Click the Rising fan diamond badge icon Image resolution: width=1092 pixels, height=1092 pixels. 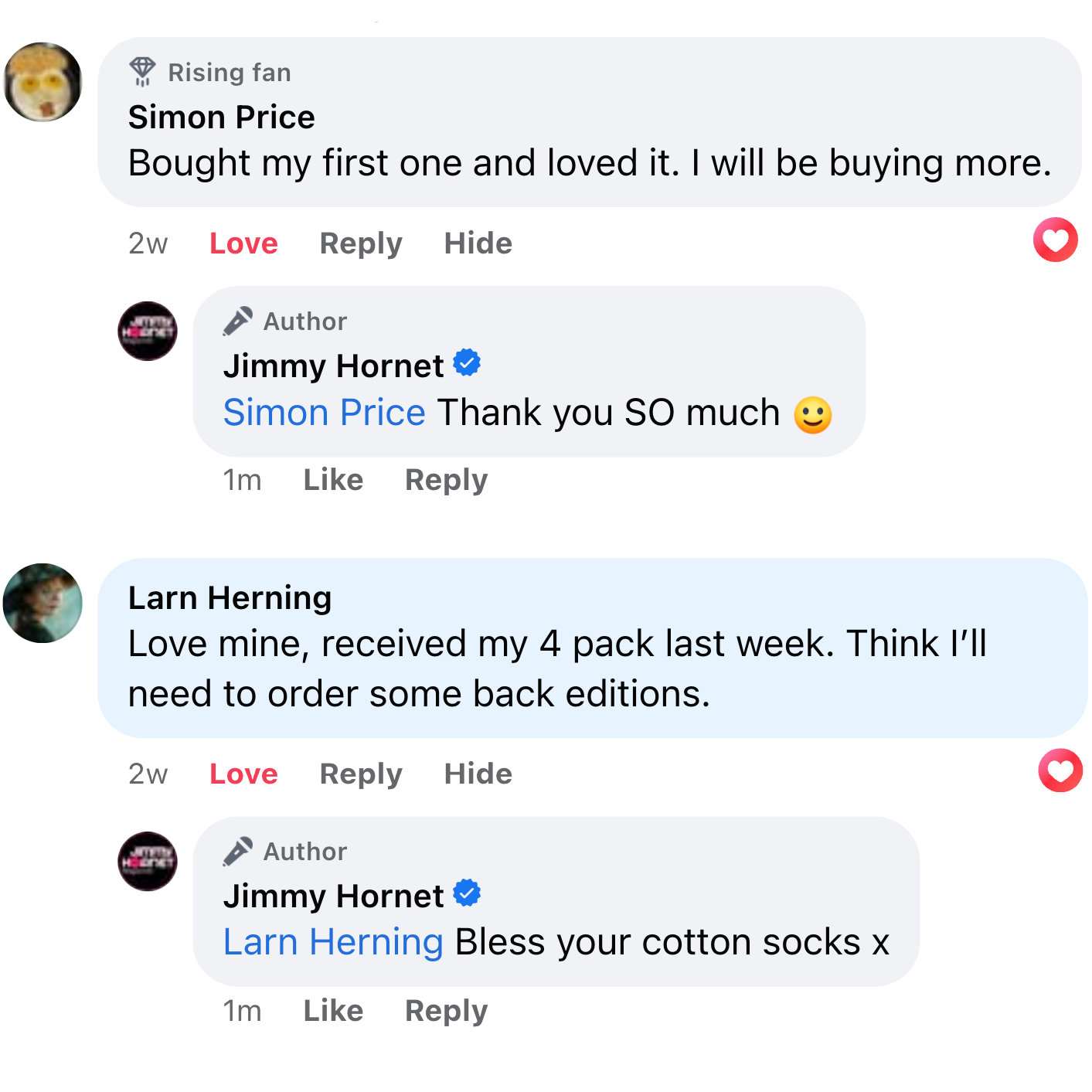tap(142, 72)
